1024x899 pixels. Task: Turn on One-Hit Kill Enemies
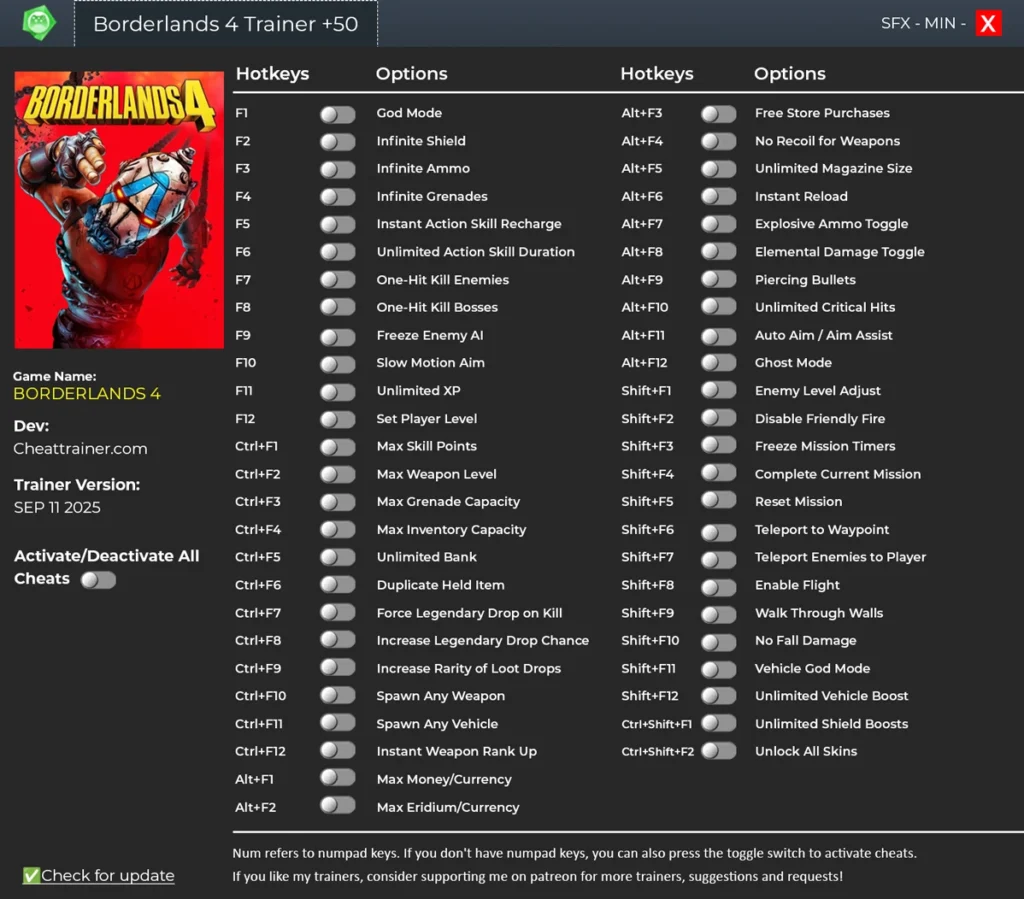(338, 281)
